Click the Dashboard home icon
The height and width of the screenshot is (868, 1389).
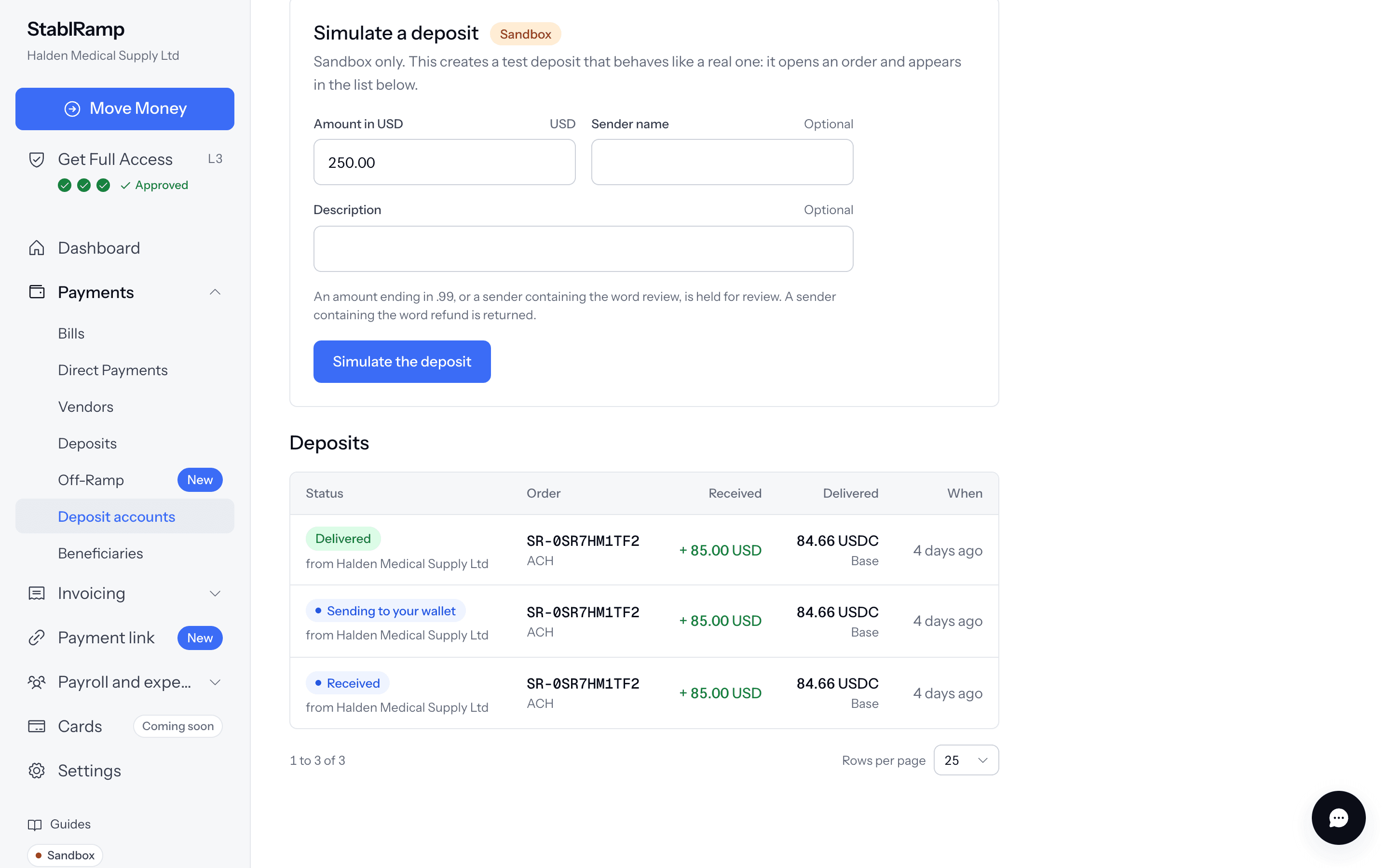[37, 247]
